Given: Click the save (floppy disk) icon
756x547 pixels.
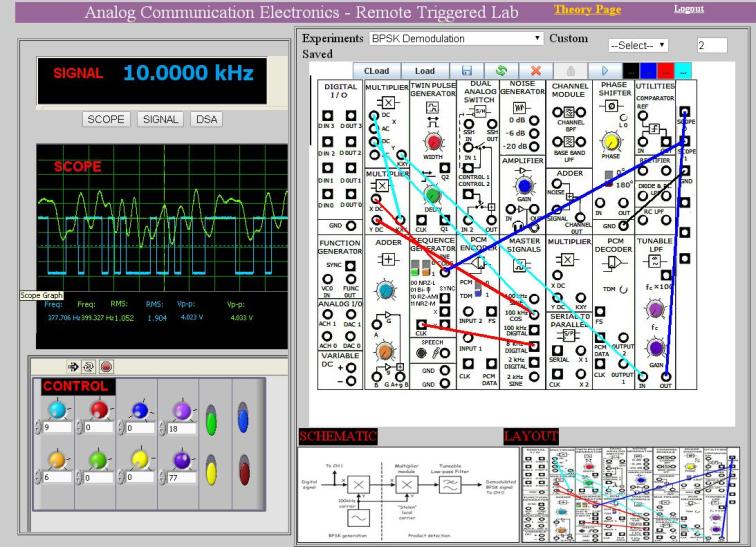Looking at the screenshot, I should [x=467, y=71].
